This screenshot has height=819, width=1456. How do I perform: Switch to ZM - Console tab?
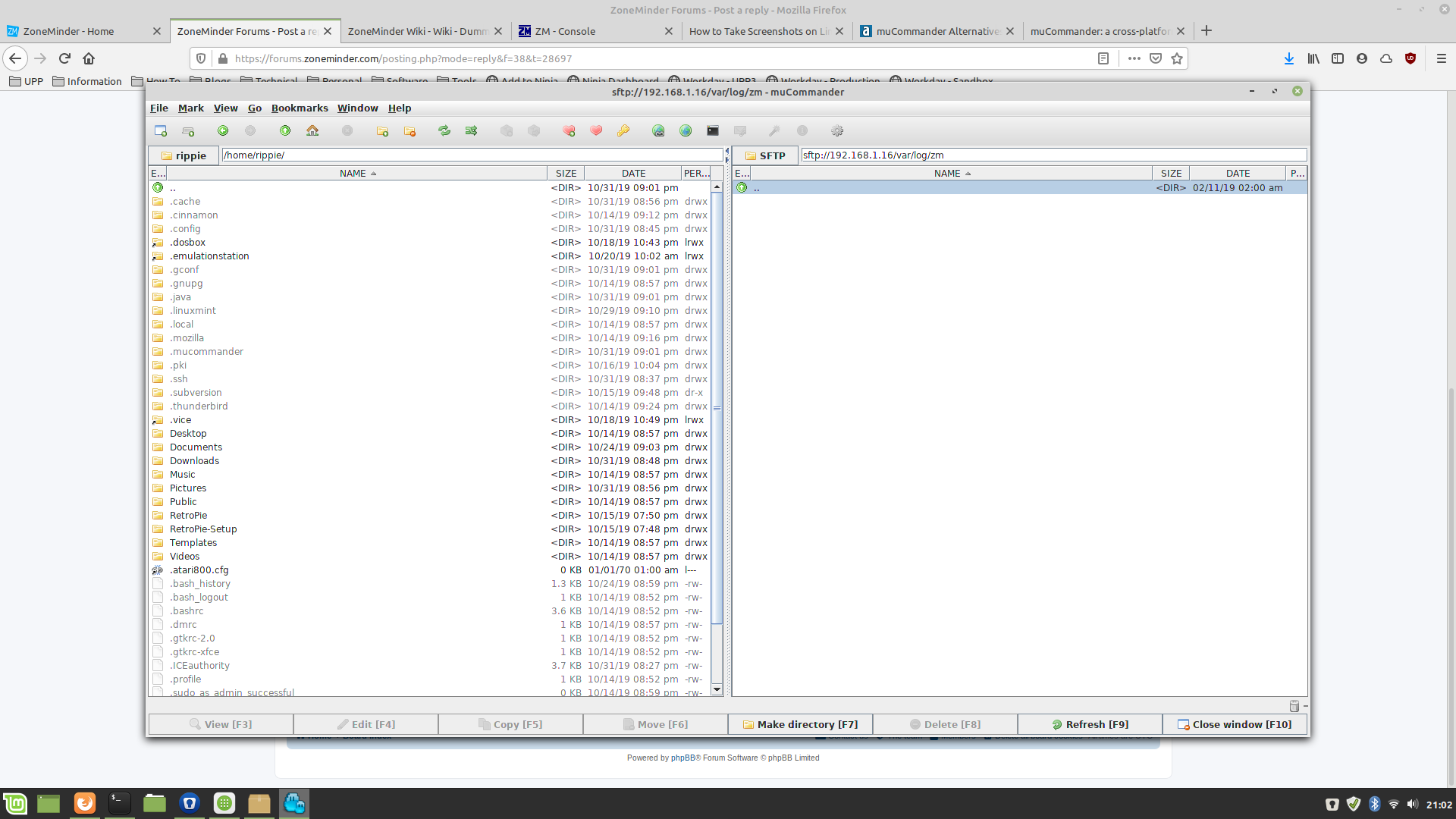pyautogui.click(x=595, y=31)
